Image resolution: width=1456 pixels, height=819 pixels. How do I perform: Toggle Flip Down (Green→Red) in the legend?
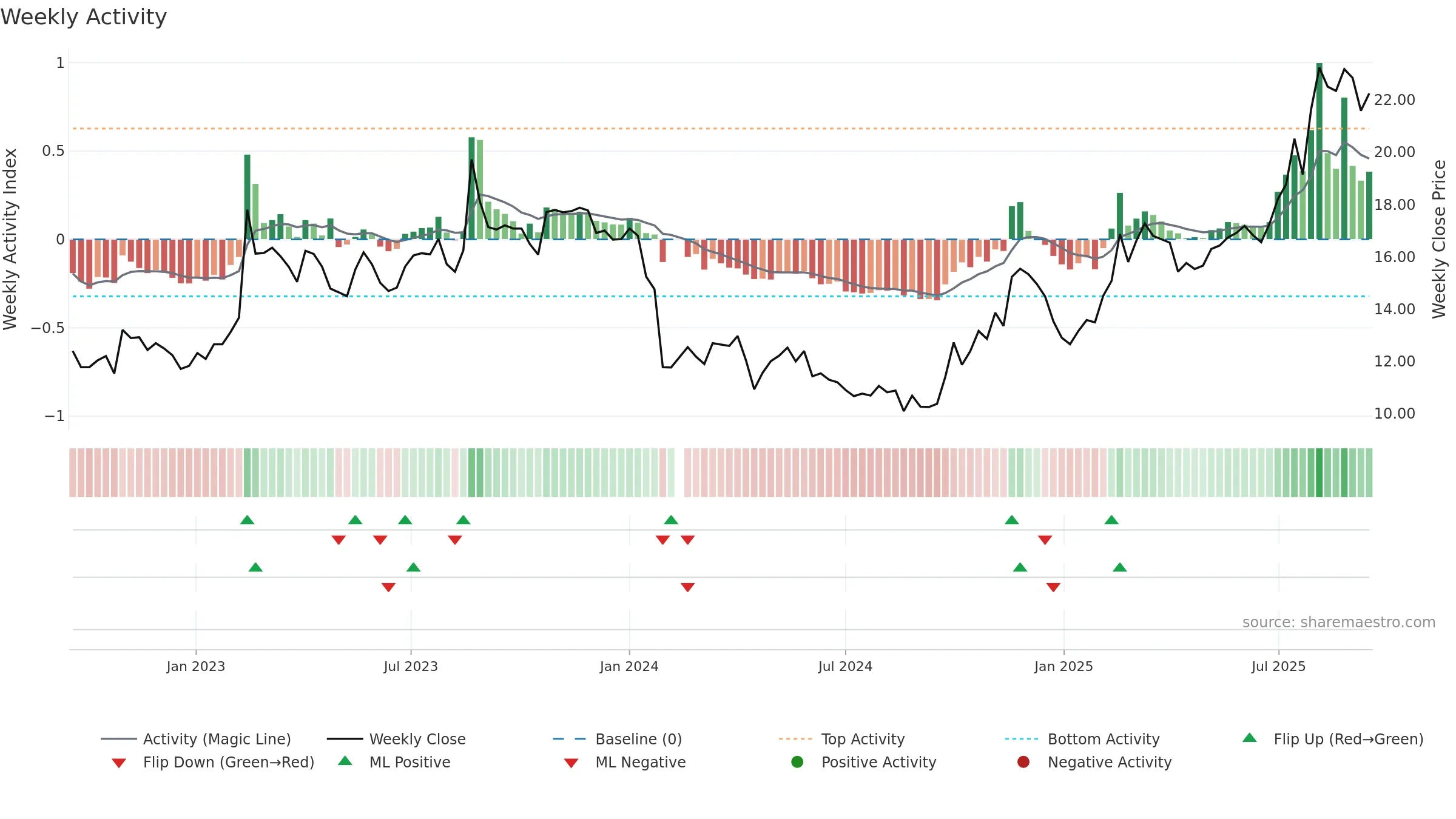pos(213,762)
